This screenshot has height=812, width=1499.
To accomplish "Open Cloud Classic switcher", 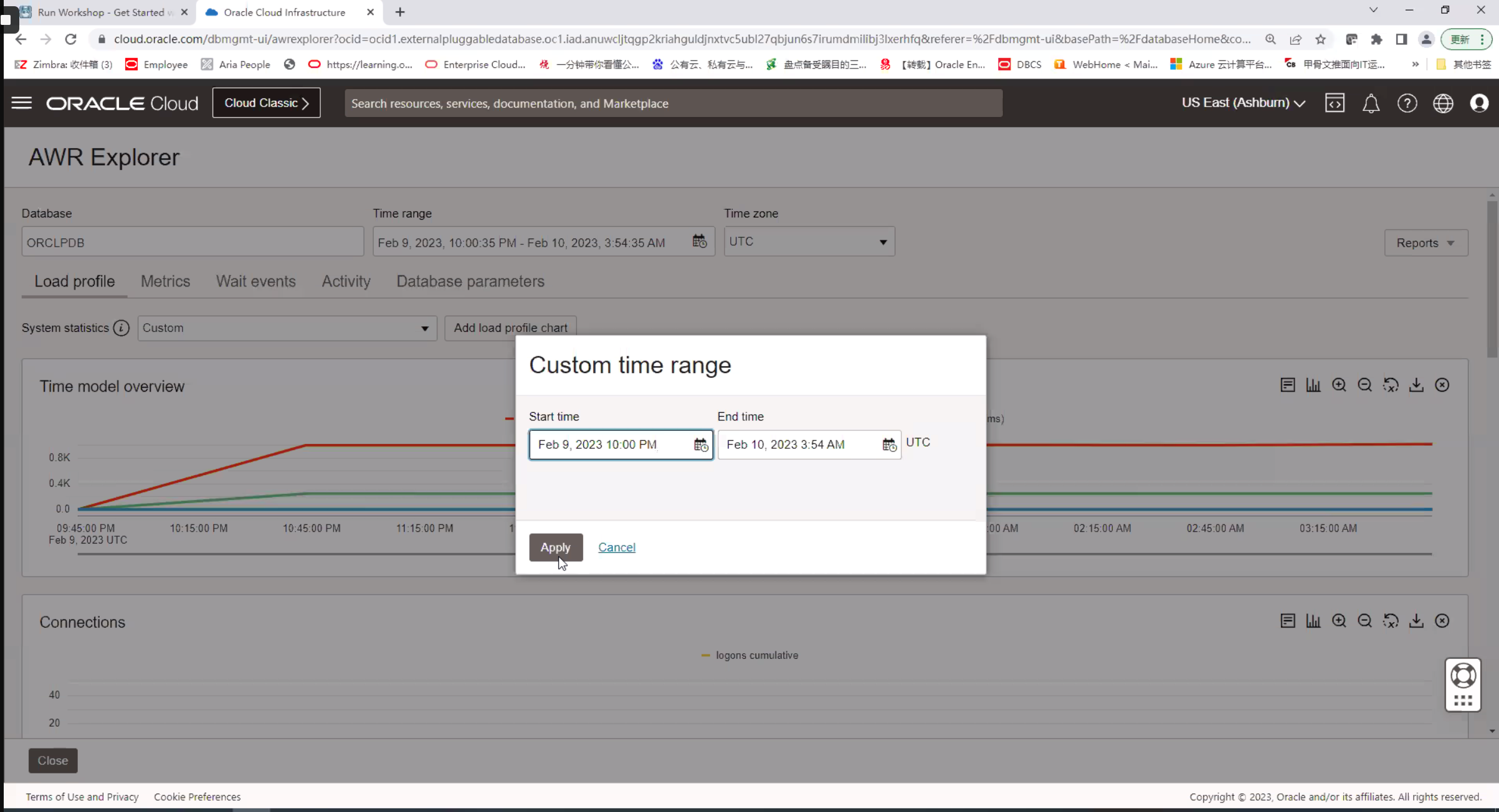I will point(266,103).
